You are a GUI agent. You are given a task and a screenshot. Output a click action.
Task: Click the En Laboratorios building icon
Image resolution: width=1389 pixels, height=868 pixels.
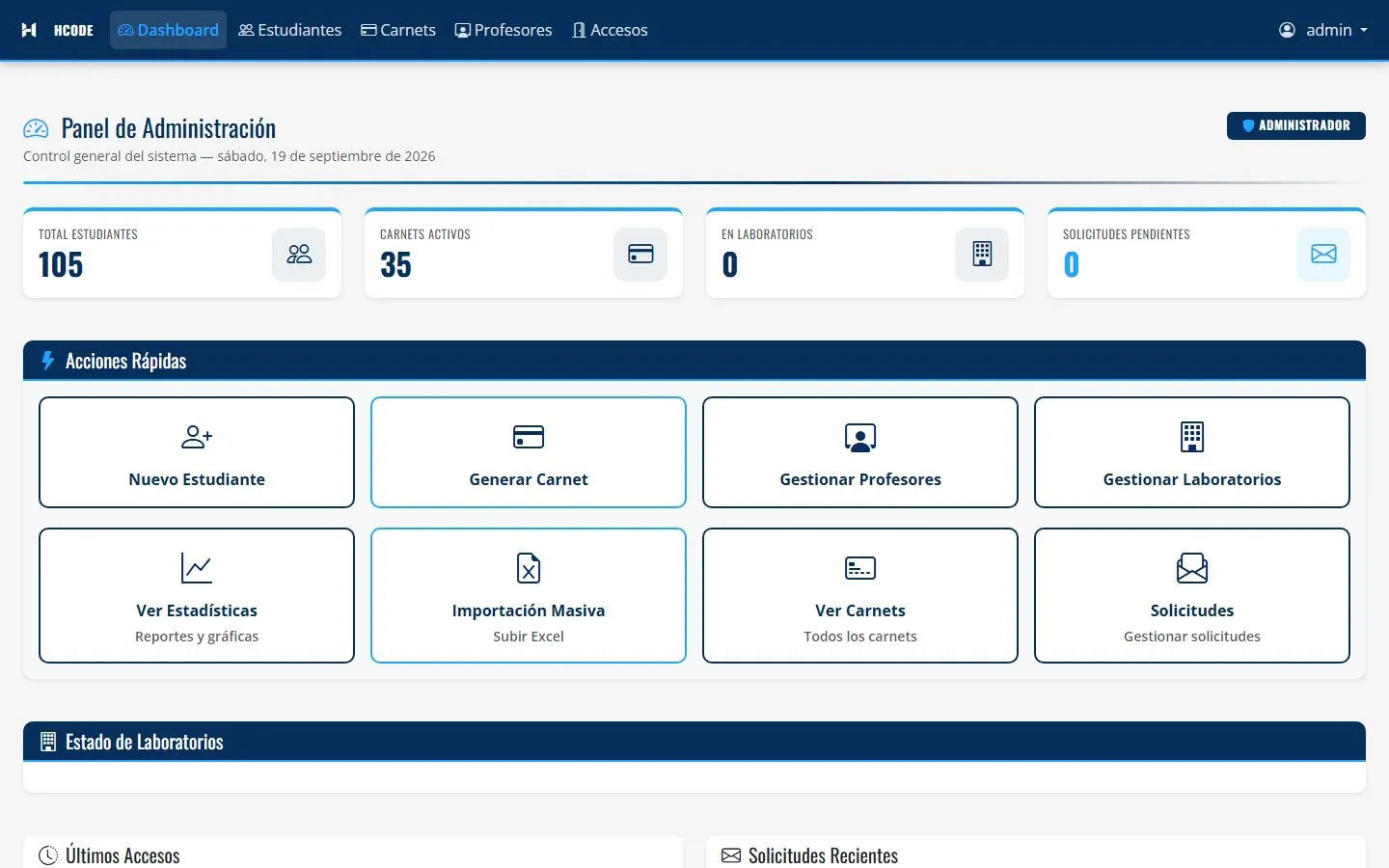point(982,254)
